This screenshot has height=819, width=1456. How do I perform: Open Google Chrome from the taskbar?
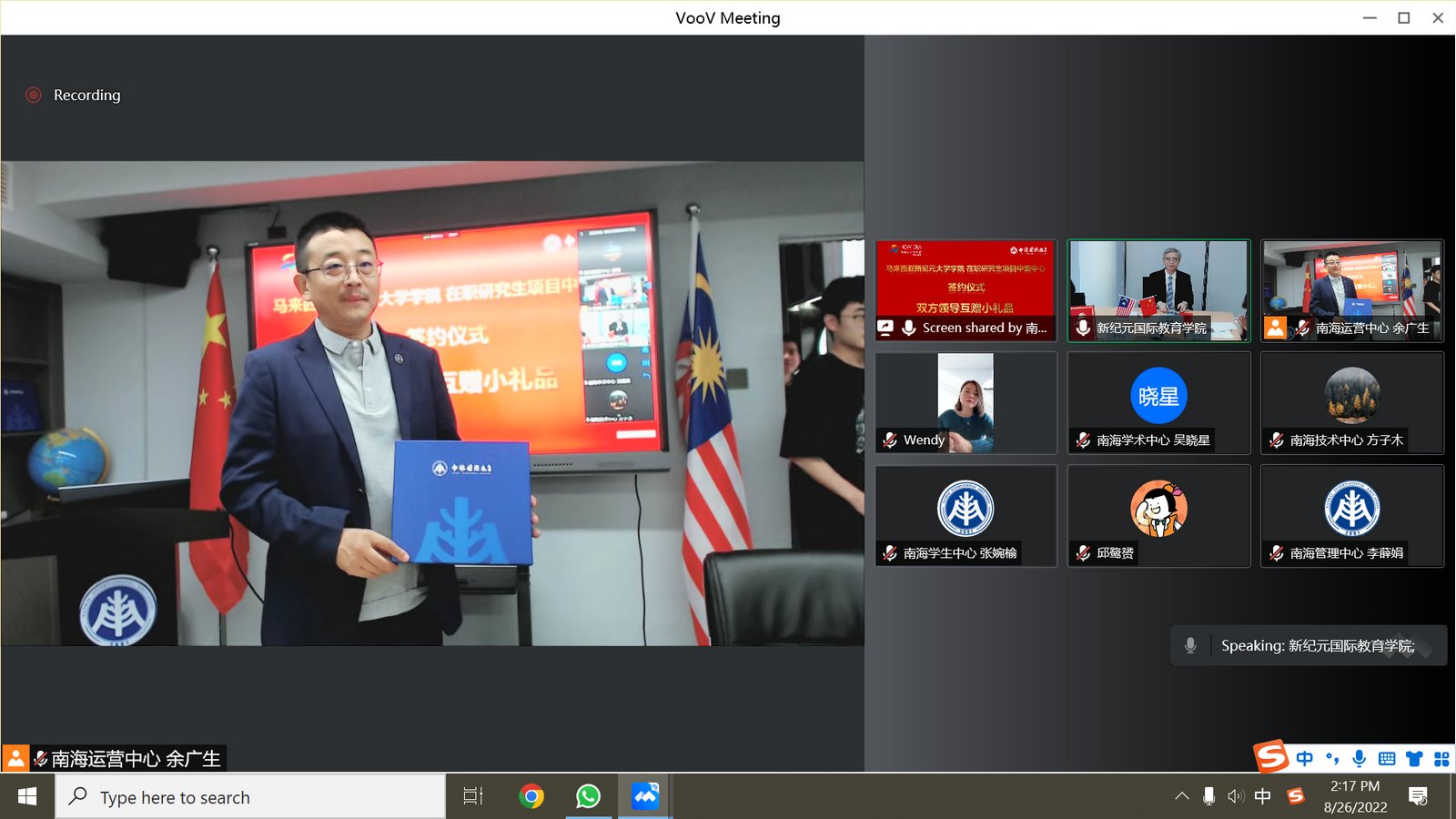pos(531,796)
